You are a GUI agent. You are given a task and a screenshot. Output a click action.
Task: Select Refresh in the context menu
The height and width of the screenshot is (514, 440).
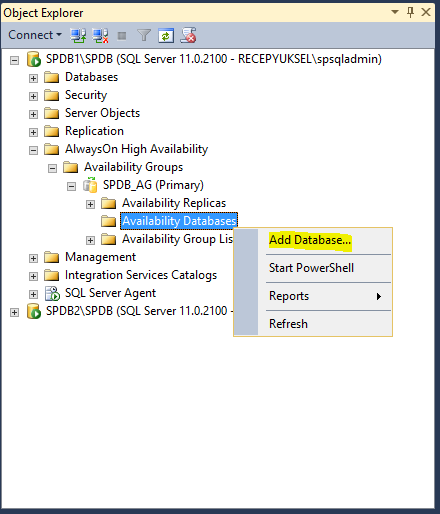click(x=288, y=324)
